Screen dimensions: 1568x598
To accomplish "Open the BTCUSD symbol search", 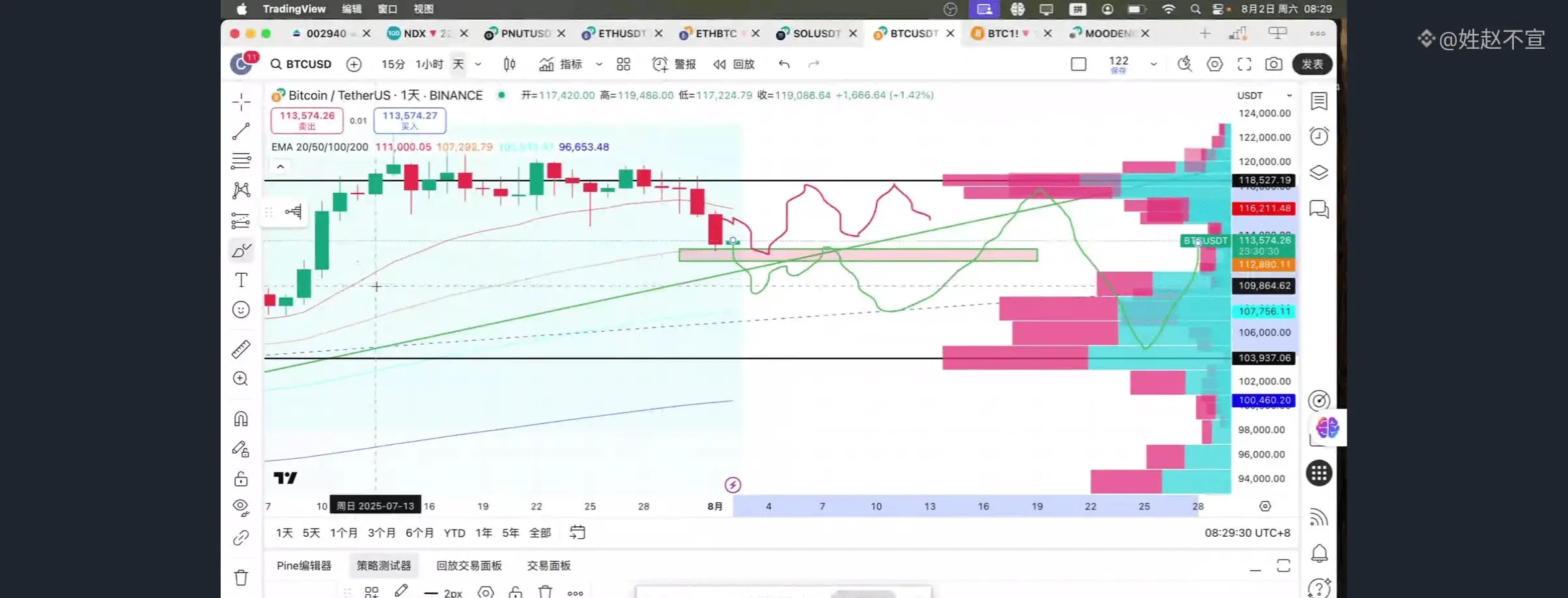I will (x=301, y=64).
